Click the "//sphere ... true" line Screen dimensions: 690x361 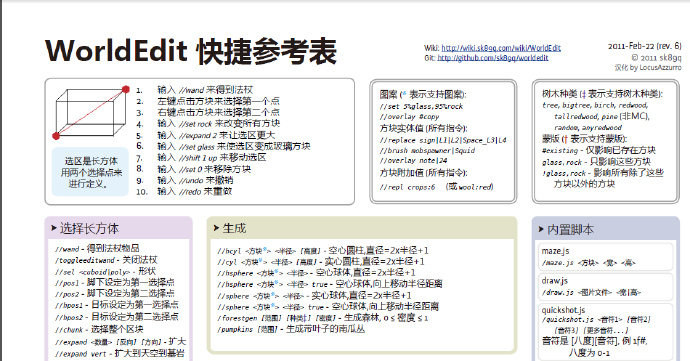point(328,306)
